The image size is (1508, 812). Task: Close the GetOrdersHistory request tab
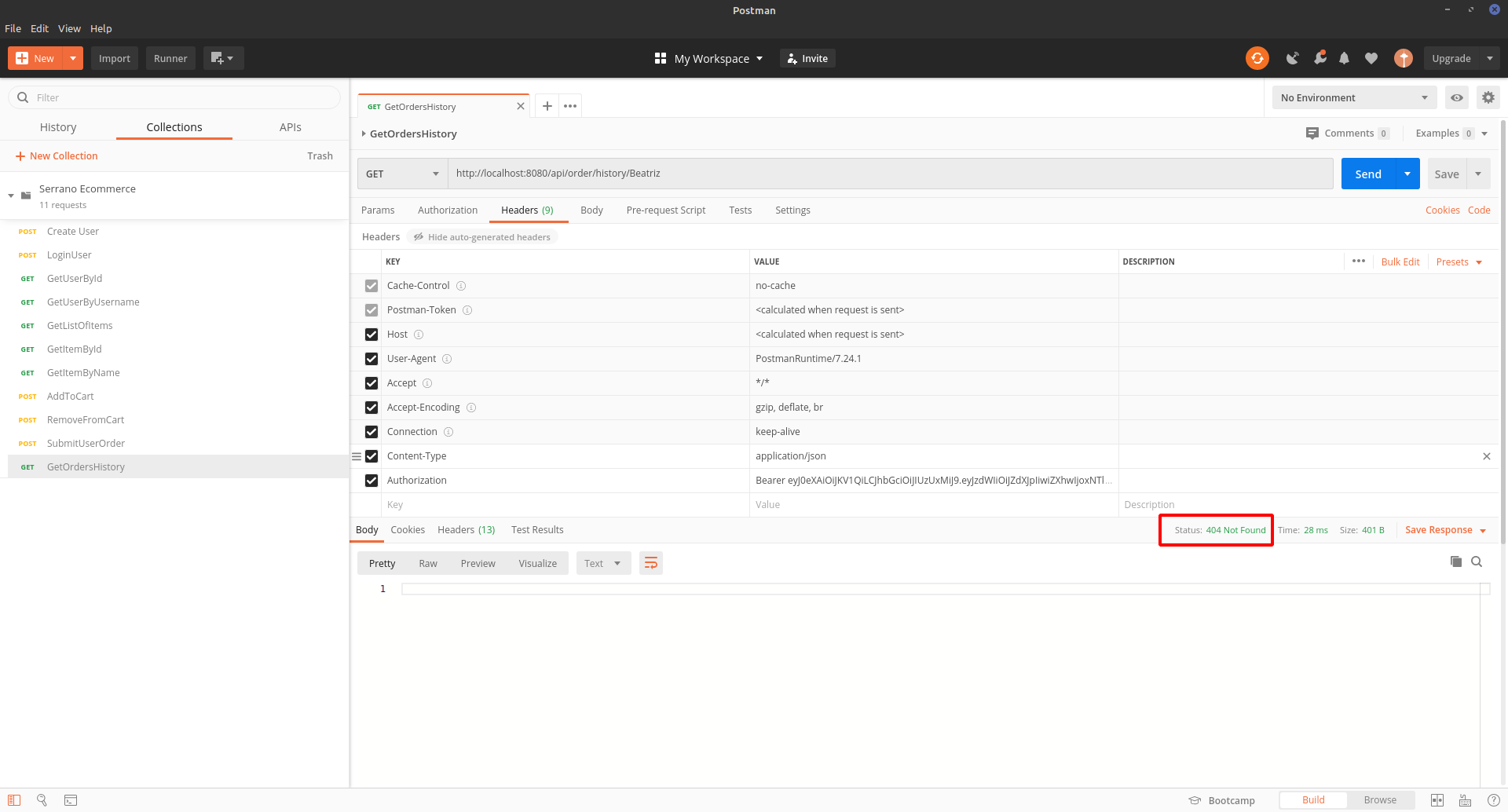pyautogui.click(x=520, y=107)
